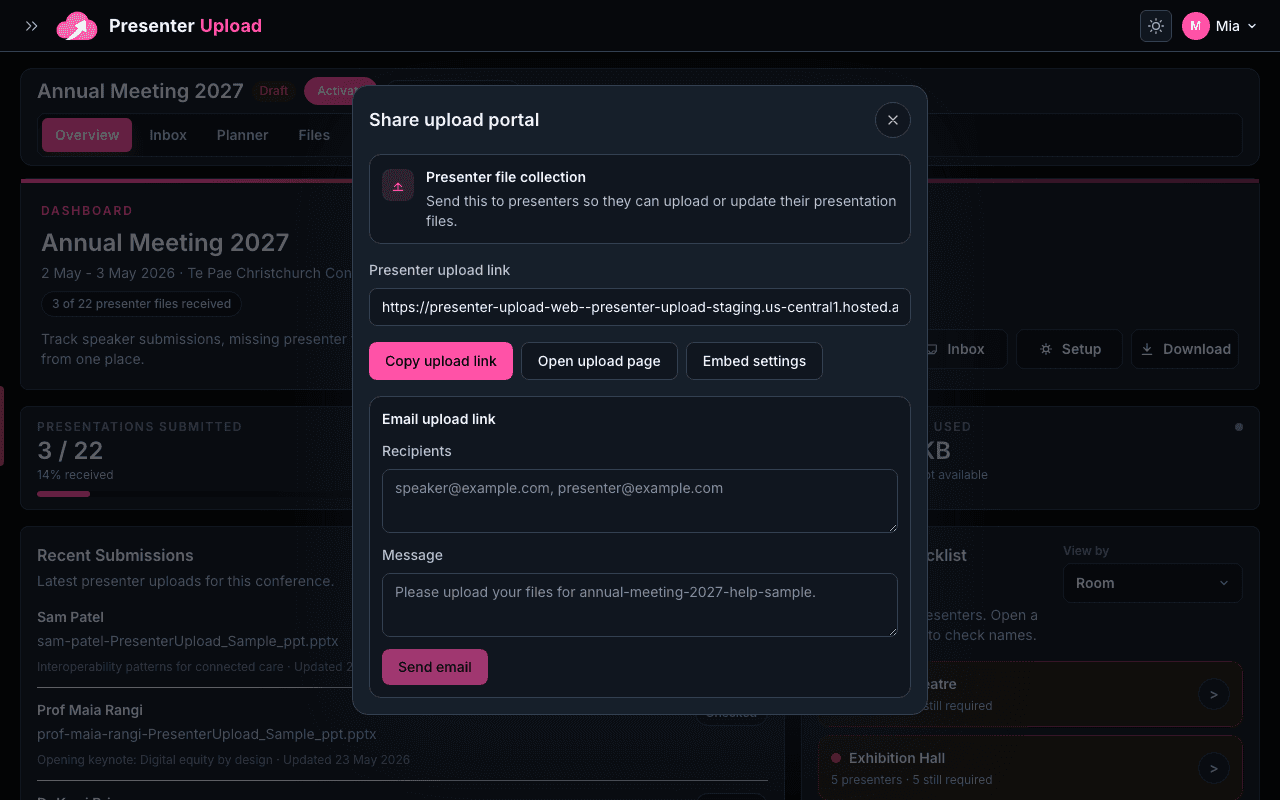The height and width of the screenshot is (800, 1280).
Task: Send email button
Action: click(435, 667)
